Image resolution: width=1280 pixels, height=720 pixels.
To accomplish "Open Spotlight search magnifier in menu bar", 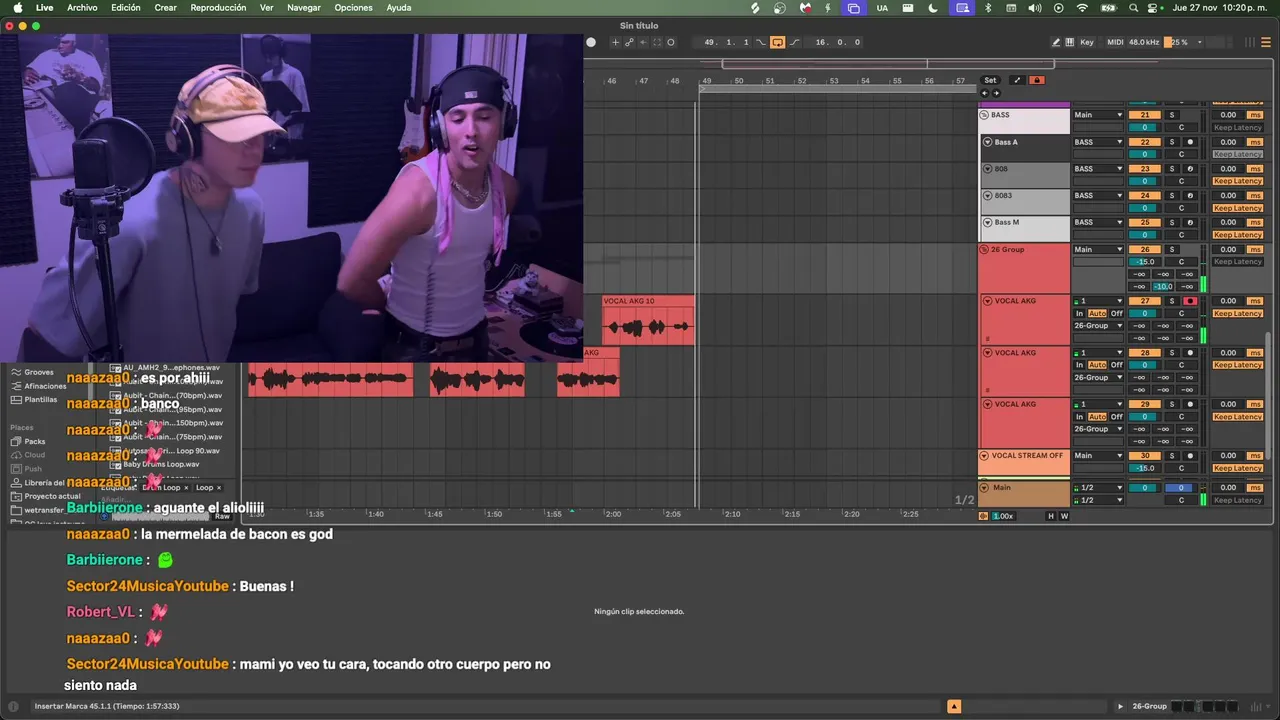I will [x=1133, y=7].
